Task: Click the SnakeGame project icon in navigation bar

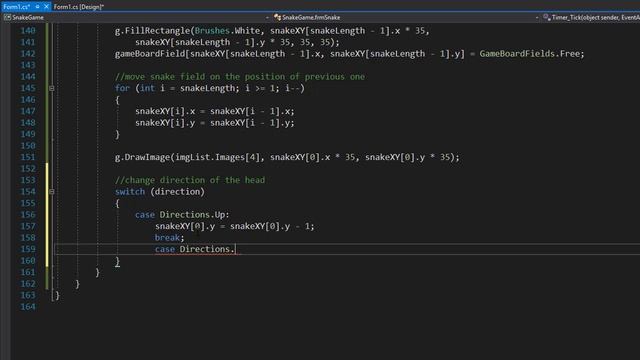Action: pyautogui.click(x=7, y=18)
